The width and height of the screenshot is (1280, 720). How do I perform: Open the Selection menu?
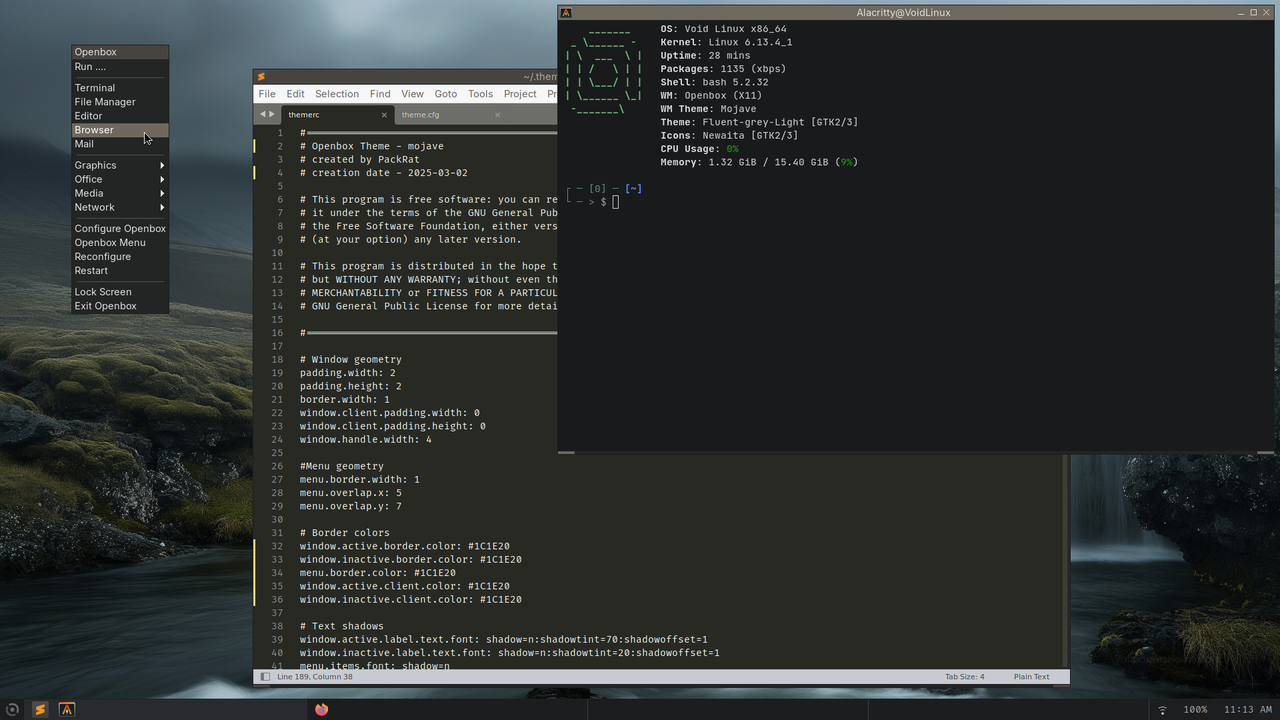tap(337, 94)
